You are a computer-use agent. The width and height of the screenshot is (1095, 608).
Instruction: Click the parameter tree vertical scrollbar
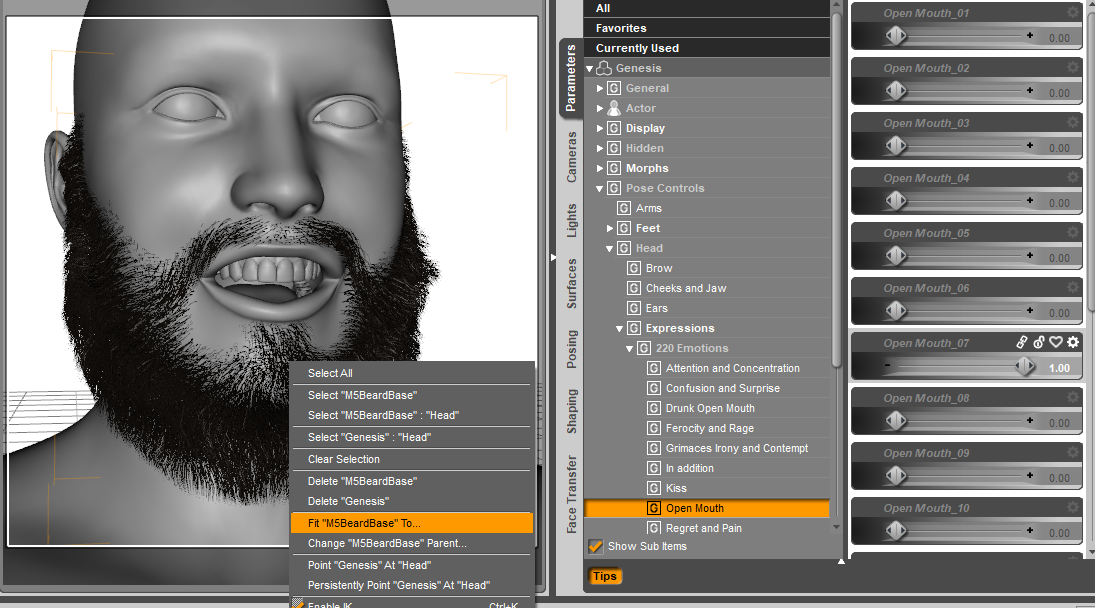tap(837, 188)
